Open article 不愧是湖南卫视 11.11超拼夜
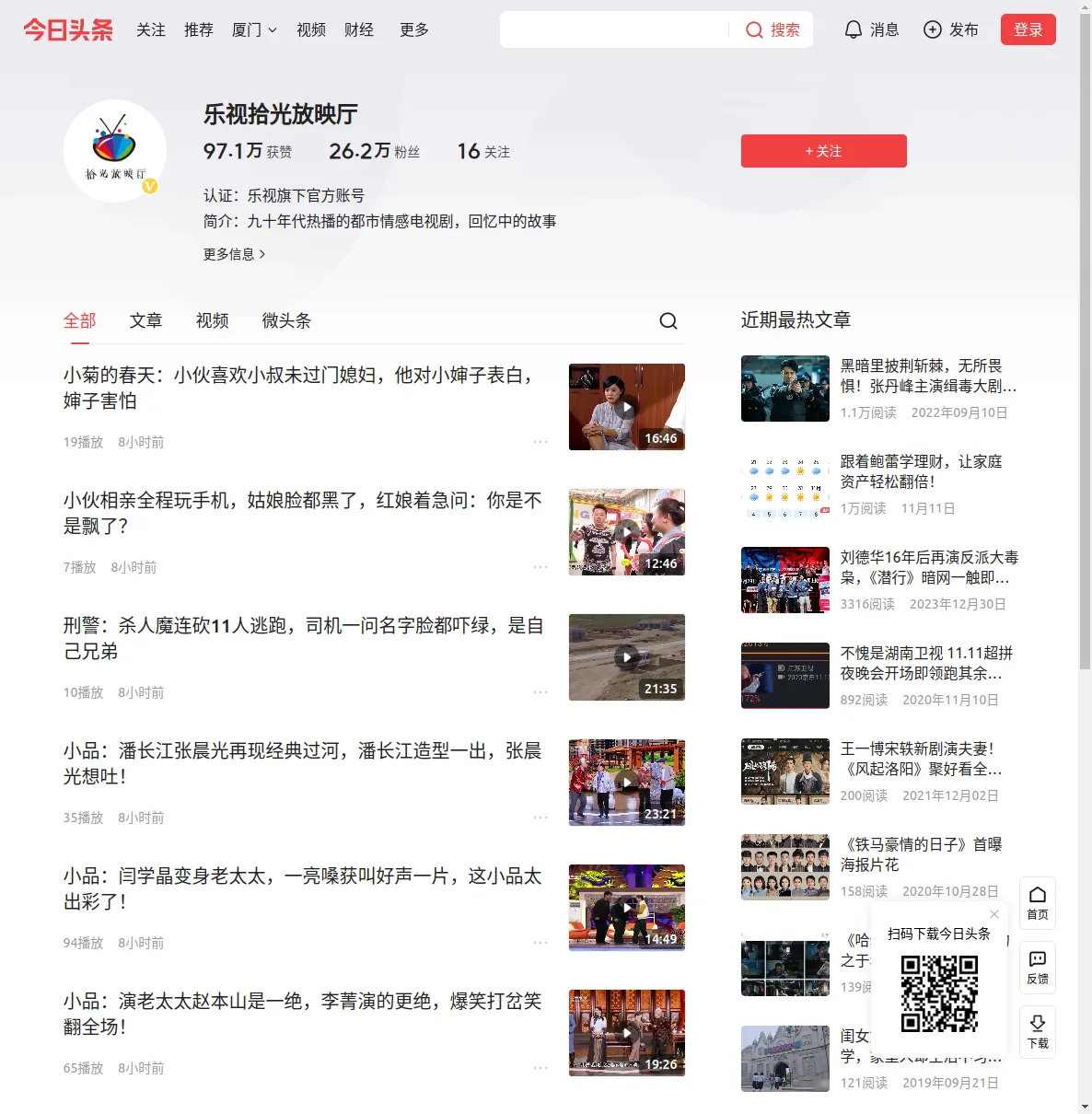Viewport: 1092px width, 1114px height. tap(927, 663)
